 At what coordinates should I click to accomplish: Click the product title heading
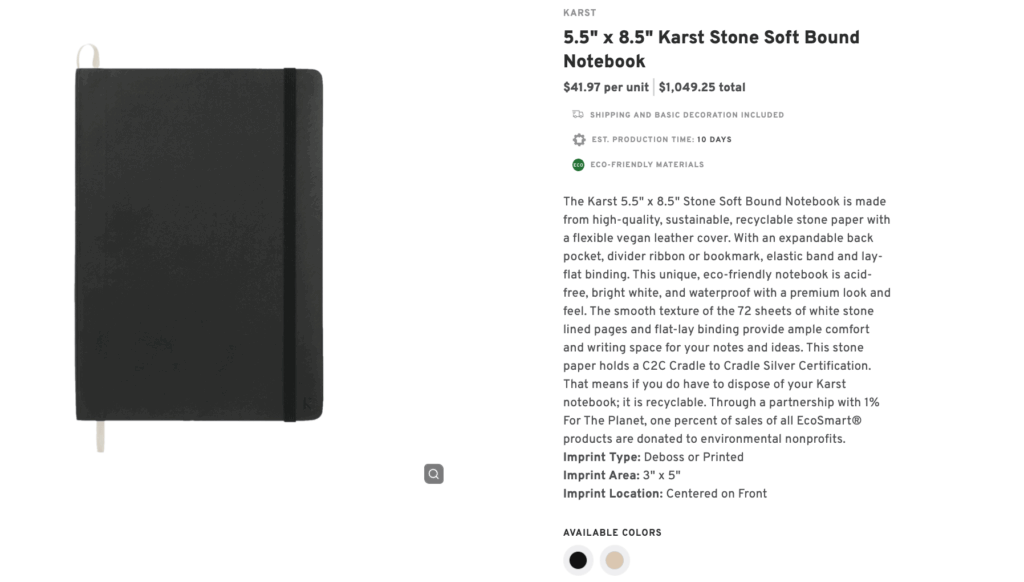tap(710, 48)
